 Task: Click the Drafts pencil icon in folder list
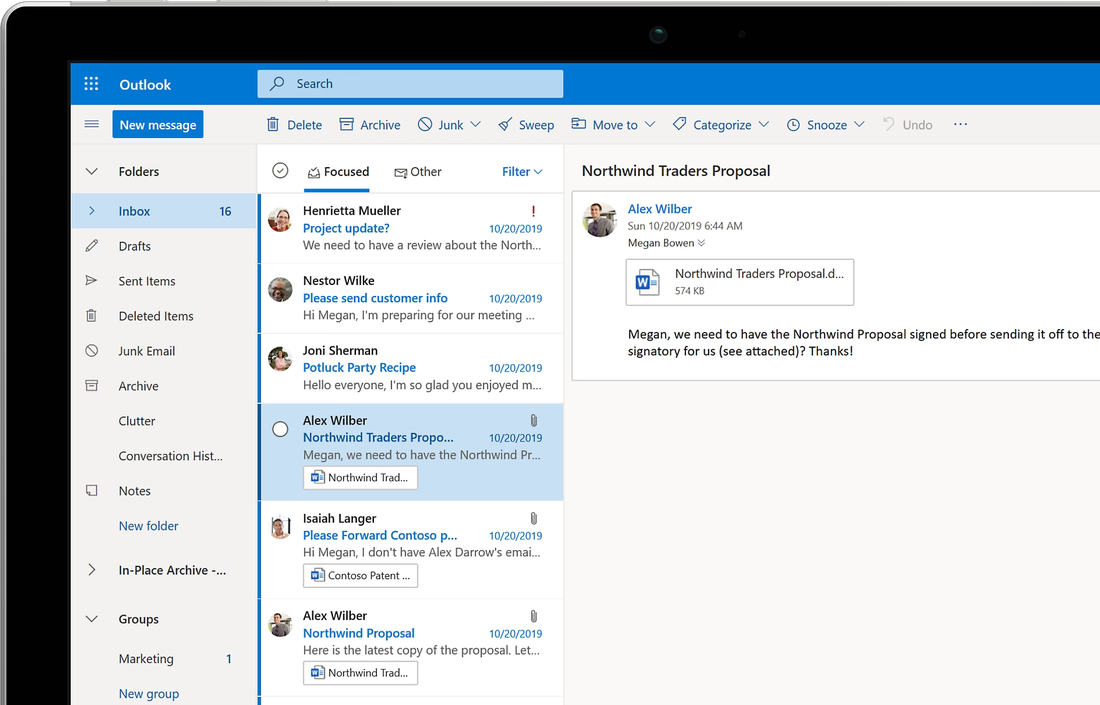tap(91, 246)
